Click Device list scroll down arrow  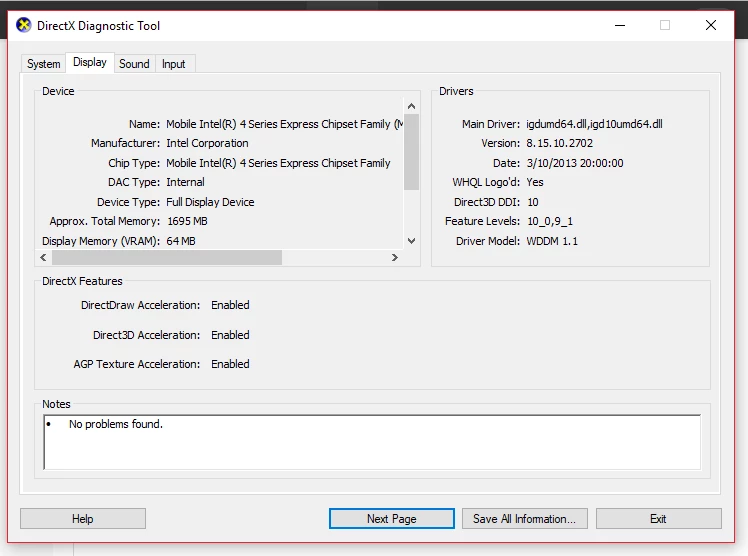pos(411,241)
